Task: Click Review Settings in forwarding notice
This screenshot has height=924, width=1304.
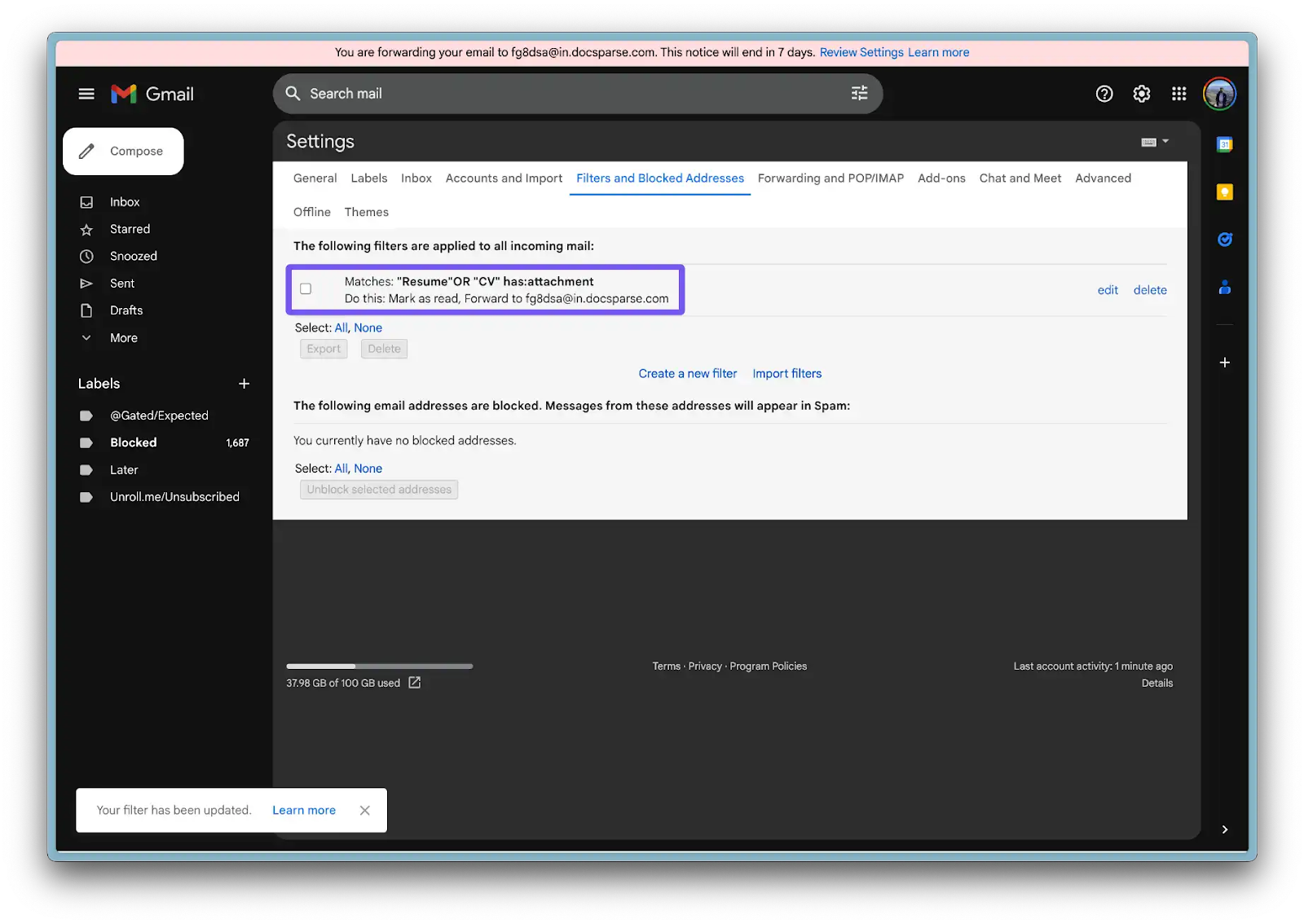Action: tap(861, 52)
